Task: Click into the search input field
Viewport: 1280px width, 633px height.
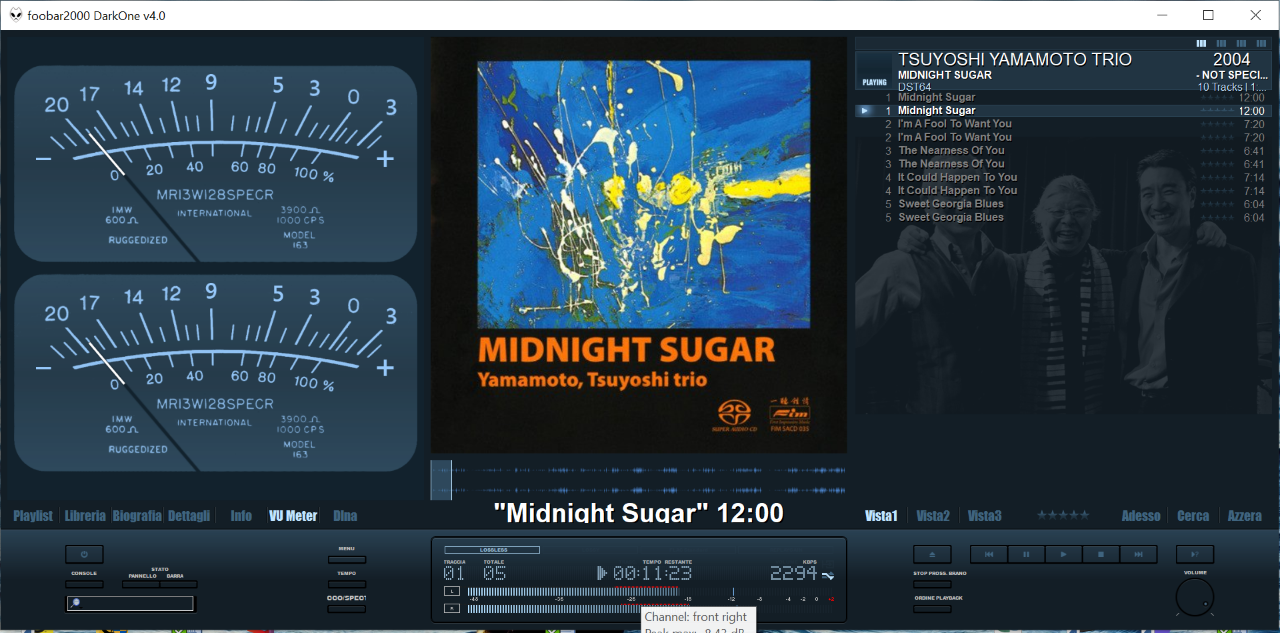Action: [x=131, y=603]
